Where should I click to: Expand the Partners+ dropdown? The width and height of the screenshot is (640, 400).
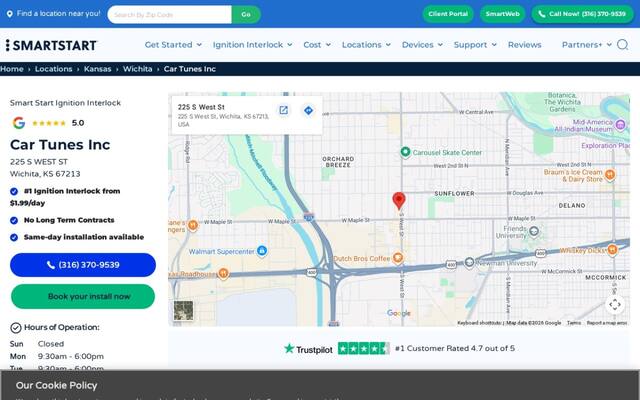tap(587, 45)
